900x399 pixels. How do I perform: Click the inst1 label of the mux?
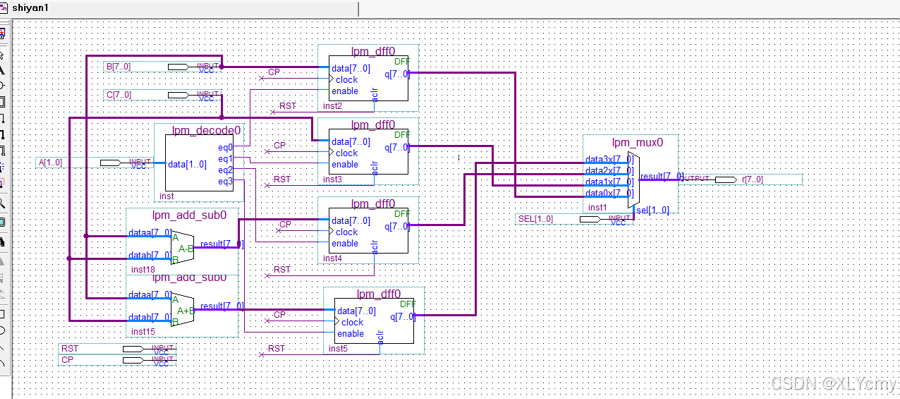coord(598,207)
